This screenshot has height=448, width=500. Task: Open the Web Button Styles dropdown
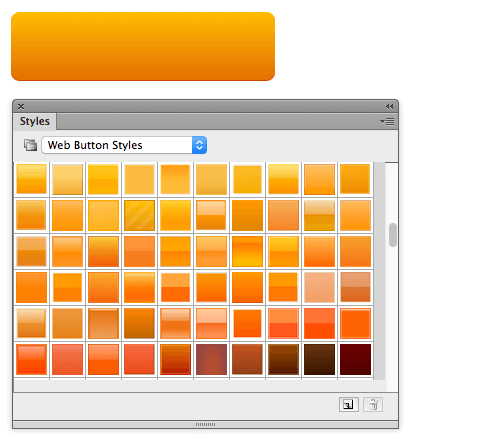(x=124, y=145)
